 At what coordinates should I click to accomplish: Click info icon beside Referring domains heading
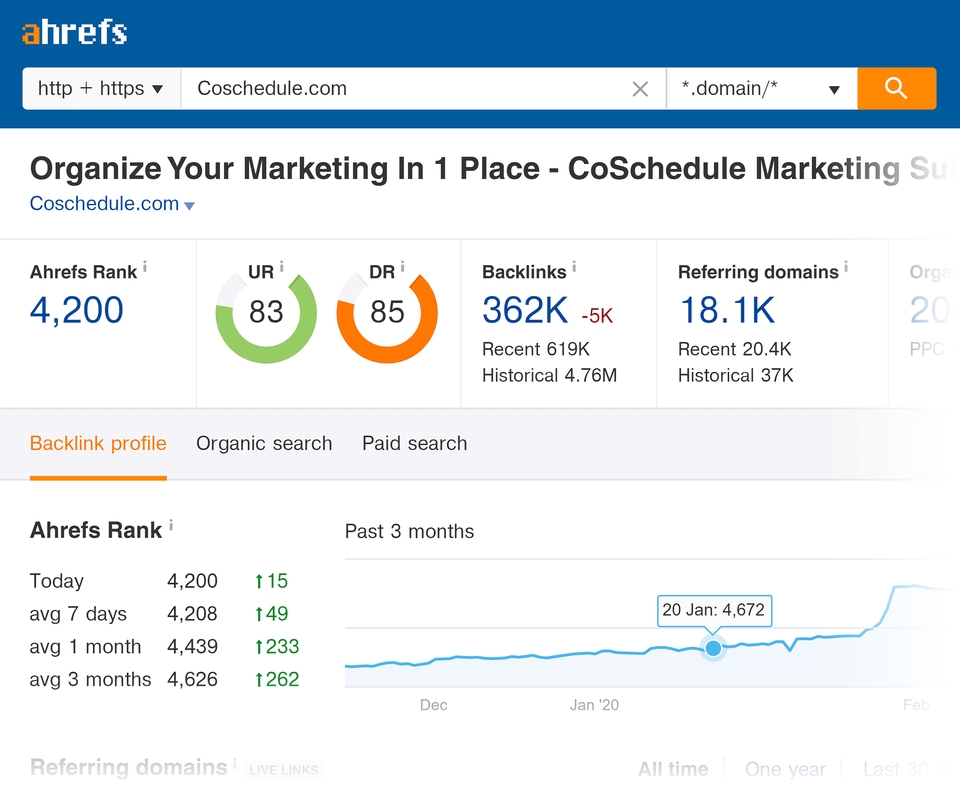click(846, 267)
